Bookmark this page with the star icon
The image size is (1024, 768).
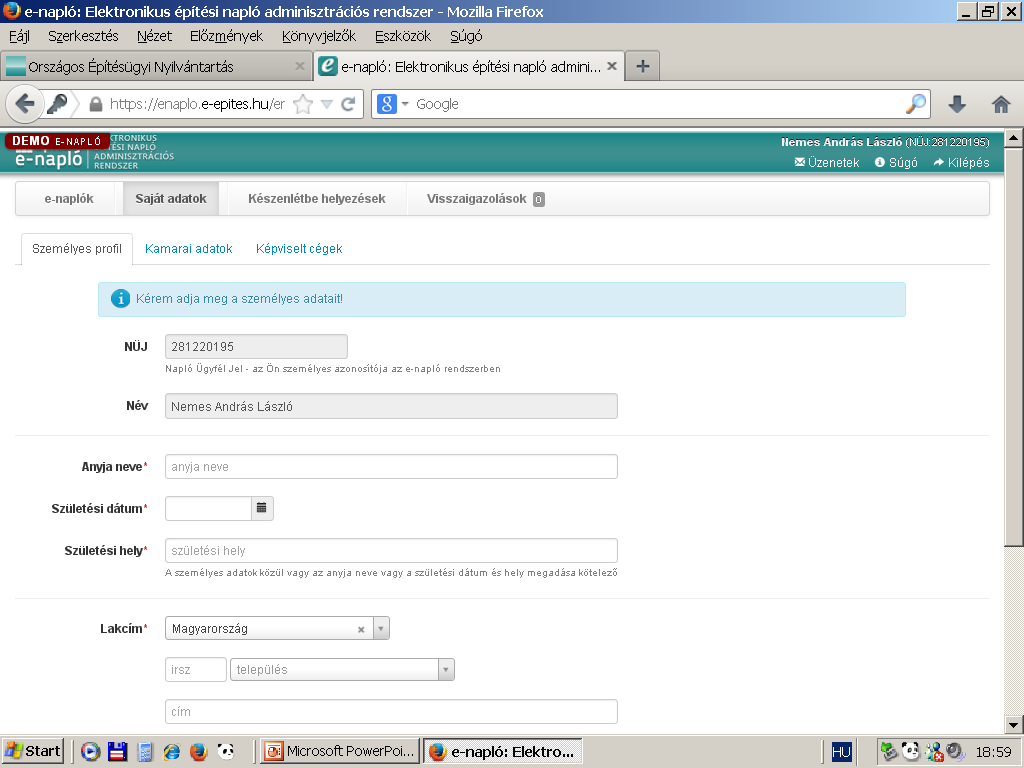pos(303,104)
